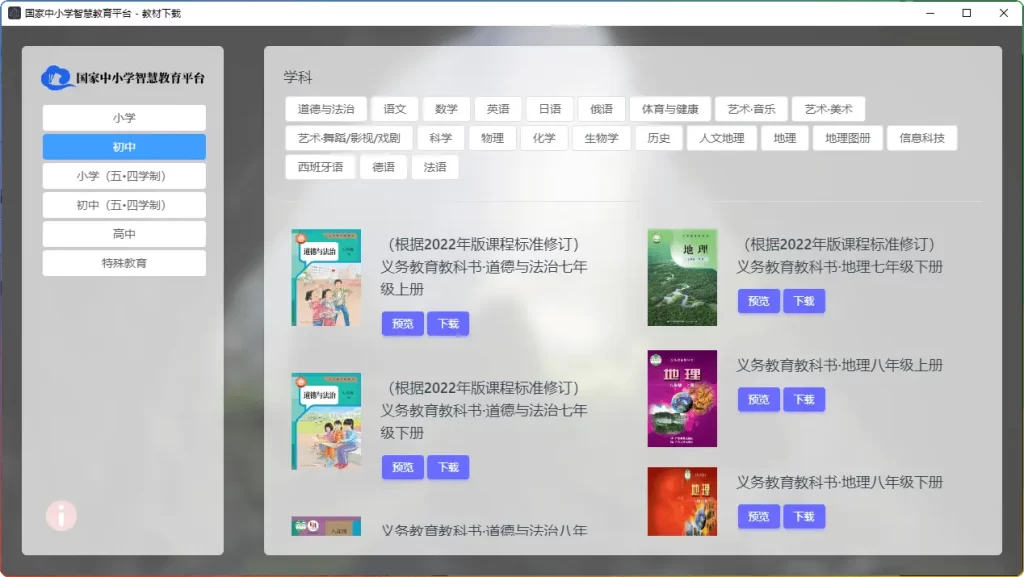
Task: Select the 地理 subject tag
Action: (784, 138)
